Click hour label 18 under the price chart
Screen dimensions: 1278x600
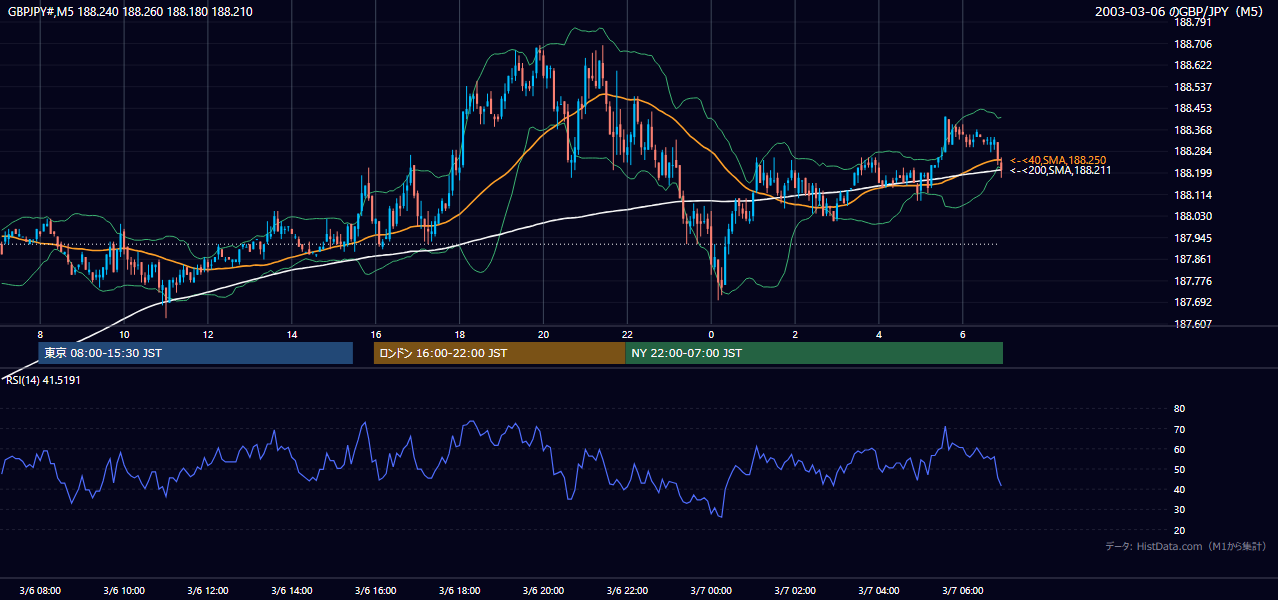(x=459, y=334)
